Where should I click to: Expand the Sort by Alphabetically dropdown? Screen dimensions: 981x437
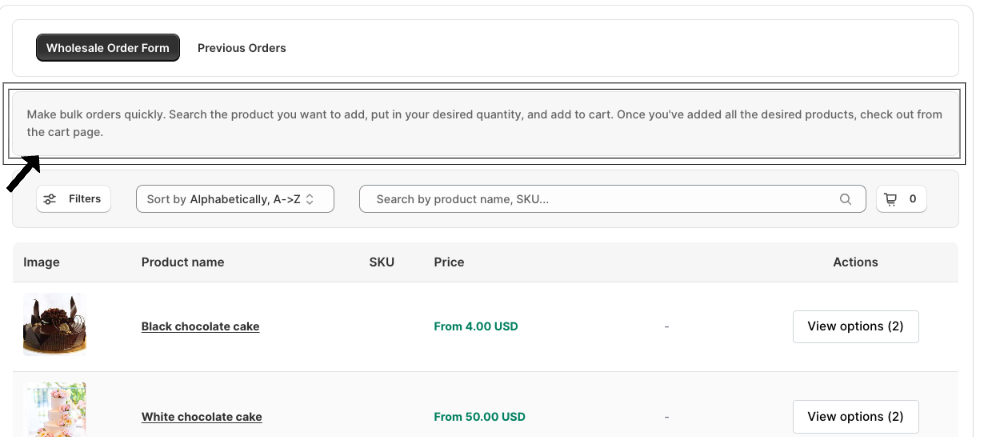(x=235, y=199)
